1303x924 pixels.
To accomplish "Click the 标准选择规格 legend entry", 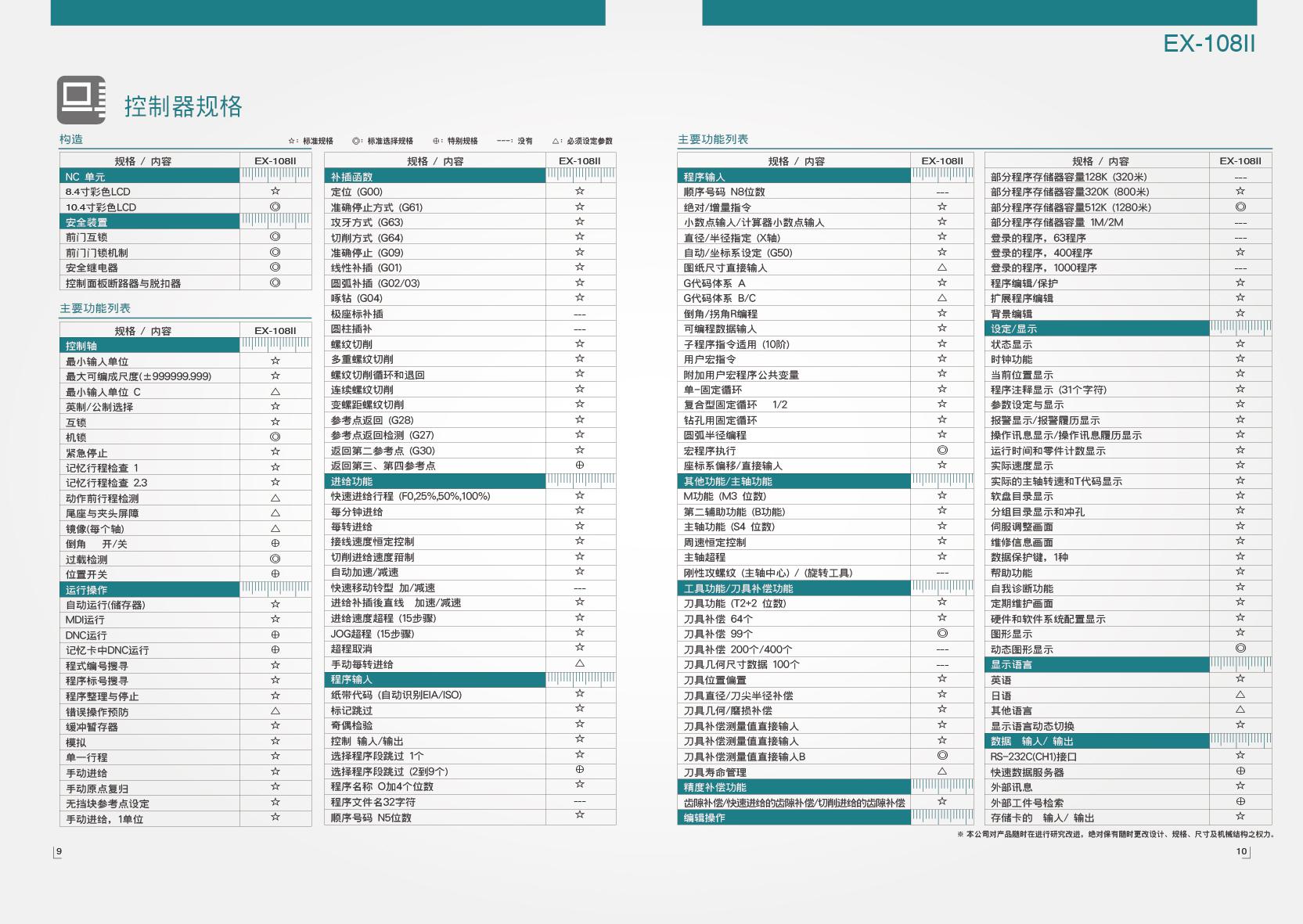I will coord(382,141).
